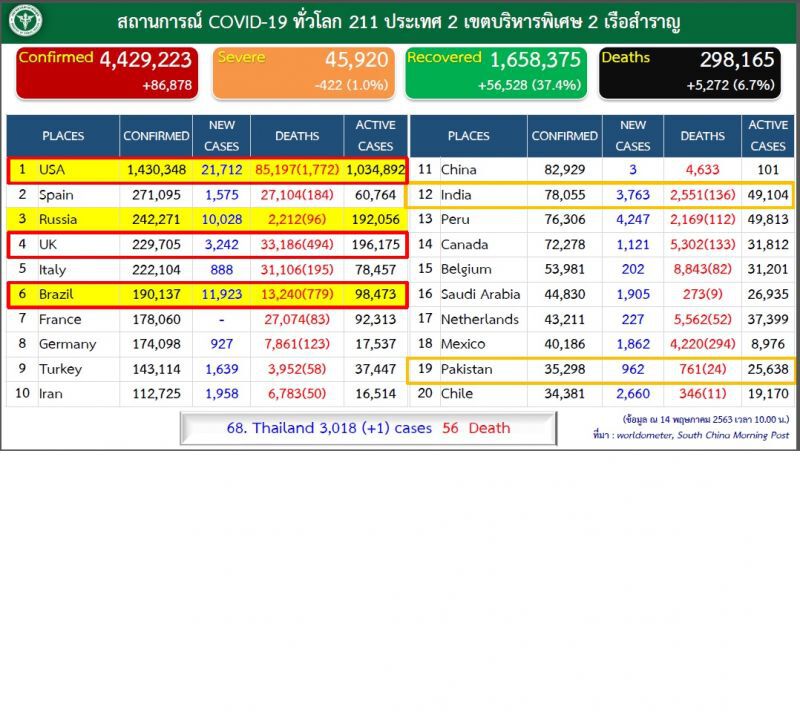The height and width of the screenshot is (712, 800).
Task: Click the ACTIVE CASES header in right table
Action: [767, 136]
